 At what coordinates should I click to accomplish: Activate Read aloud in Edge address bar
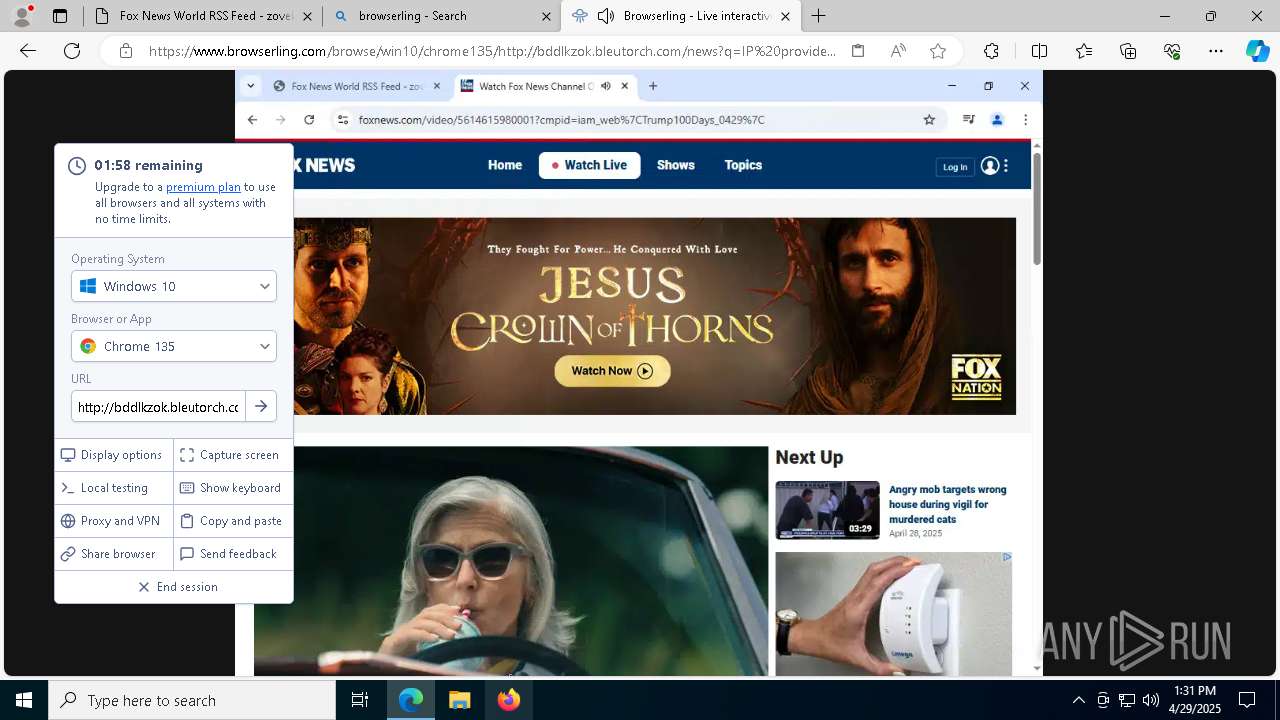pos(898,51)
